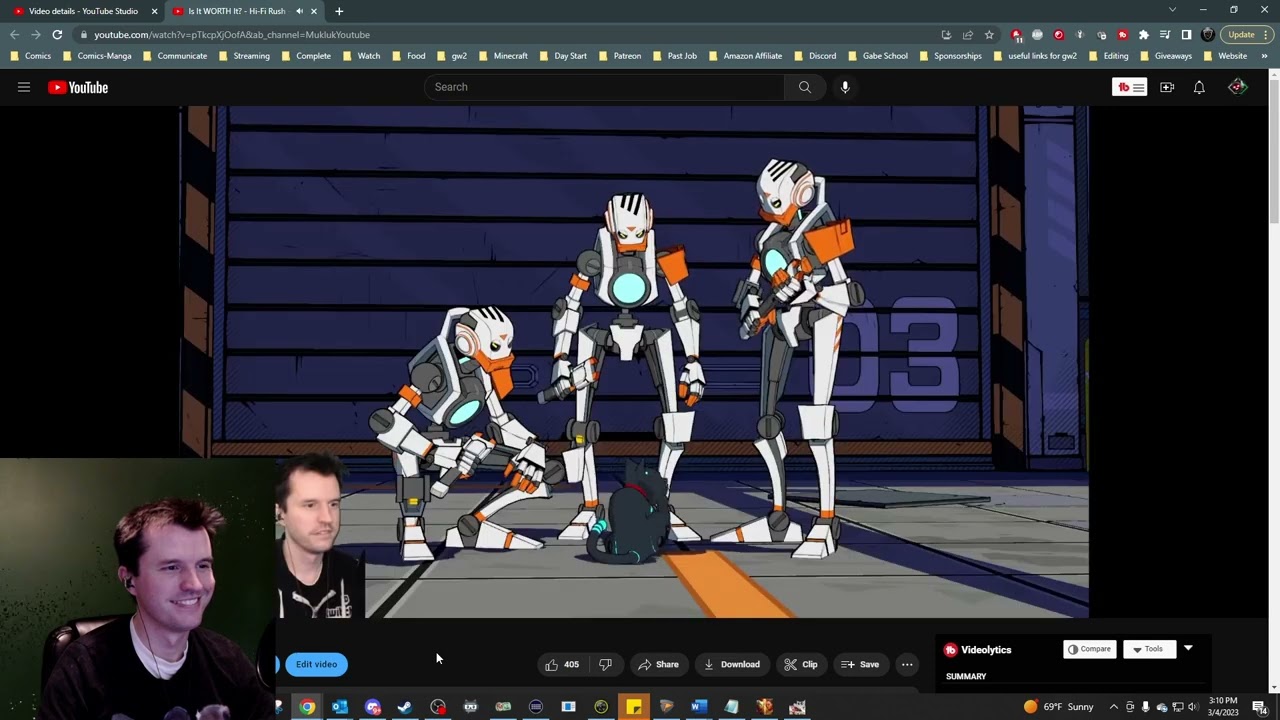
Task: Click the video player to pause playback
Action: tap(634, 362)
